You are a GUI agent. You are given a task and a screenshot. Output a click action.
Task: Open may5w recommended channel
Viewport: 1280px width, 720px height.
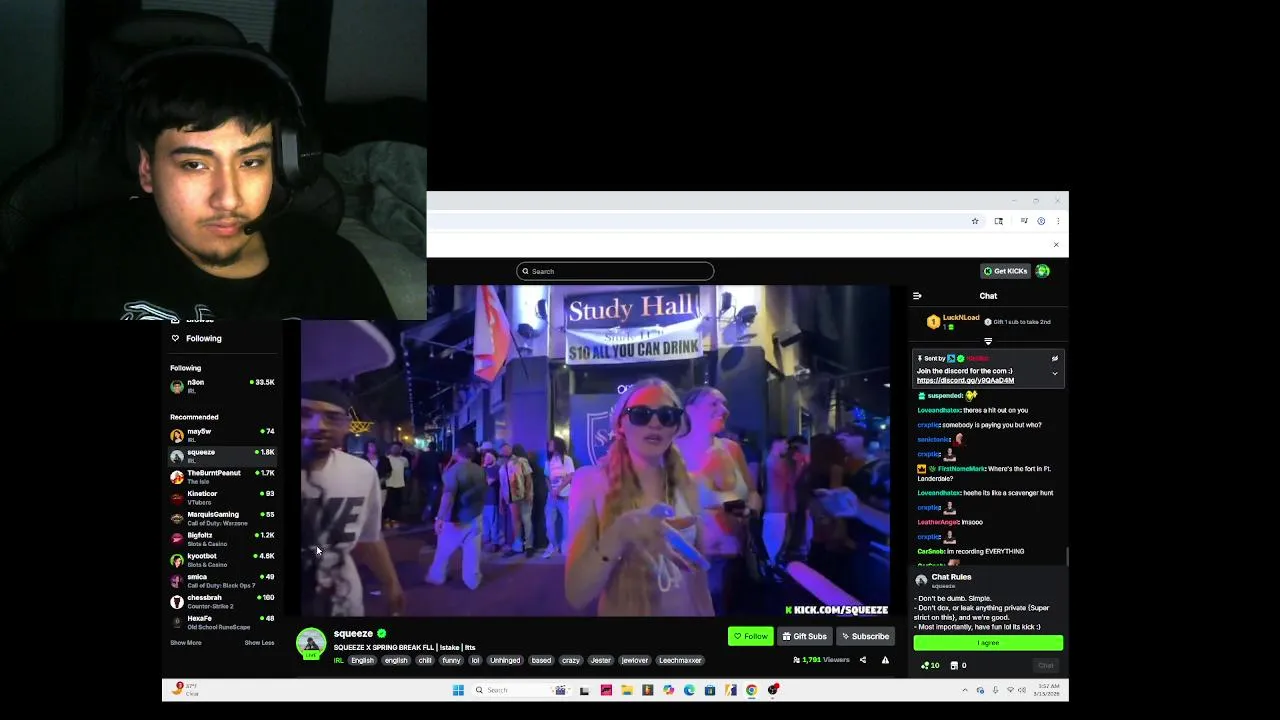(222, 435)
